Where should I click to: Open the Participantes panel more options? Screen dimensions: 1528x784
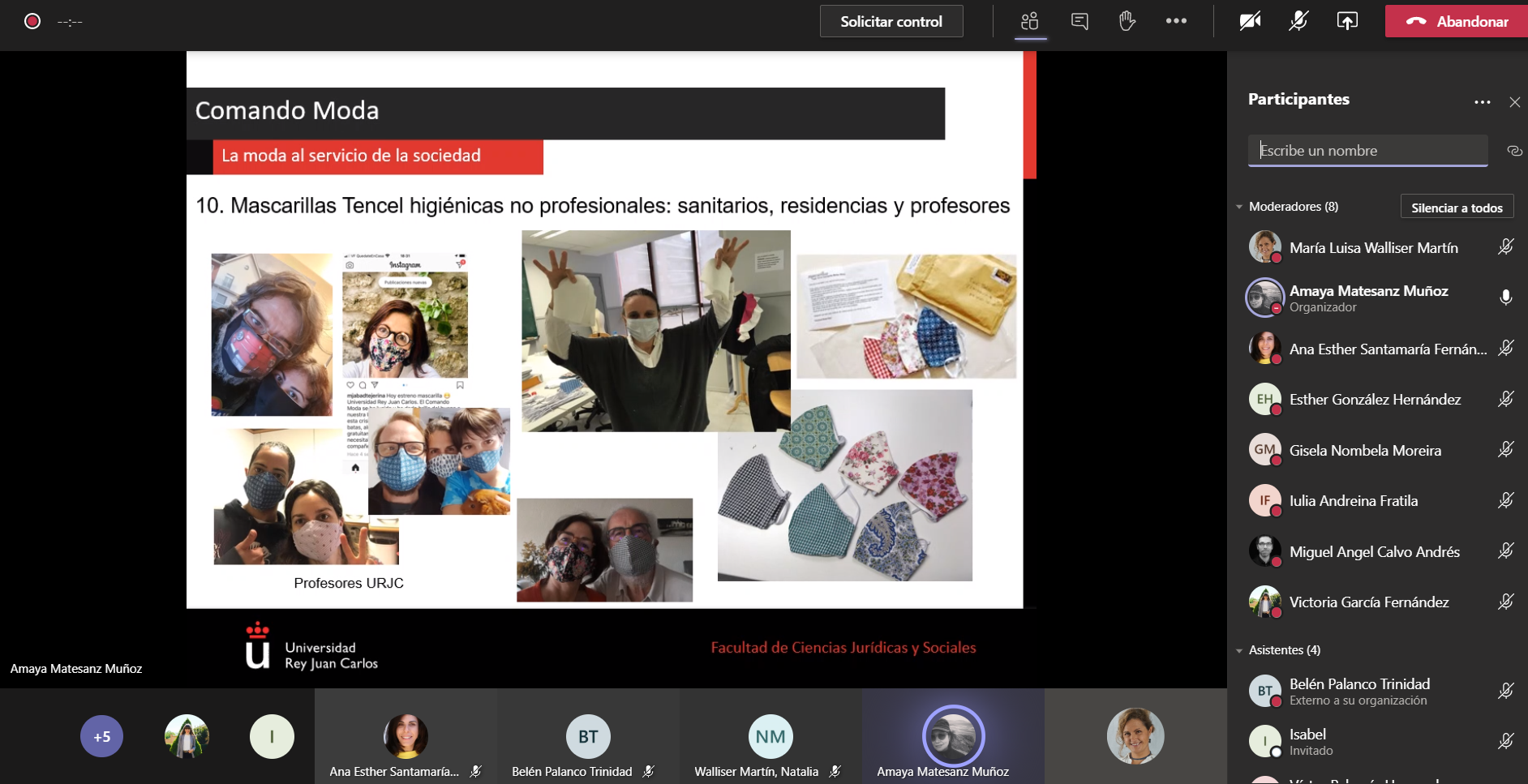(1482, 102)
